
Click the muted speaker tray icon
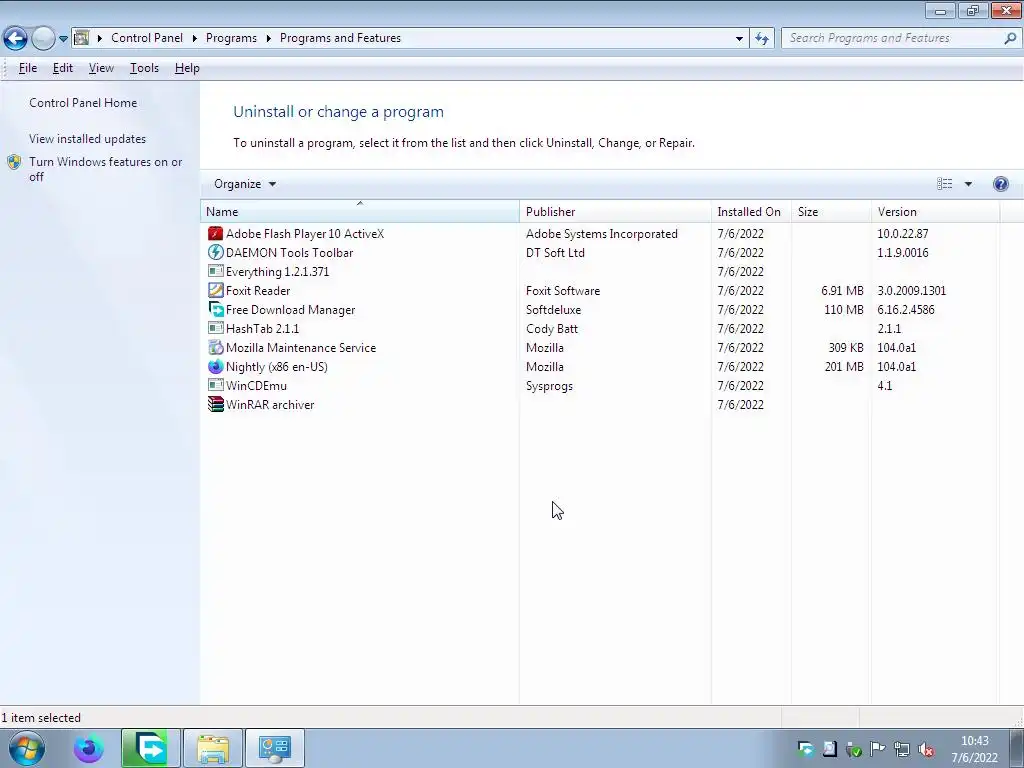coord(926,749)
